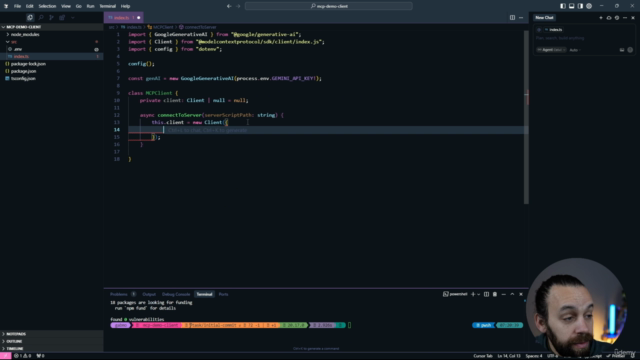This screenshot has width=640, height=360.
Task: Split the editor to the right
Action: [x=512, y=18]
